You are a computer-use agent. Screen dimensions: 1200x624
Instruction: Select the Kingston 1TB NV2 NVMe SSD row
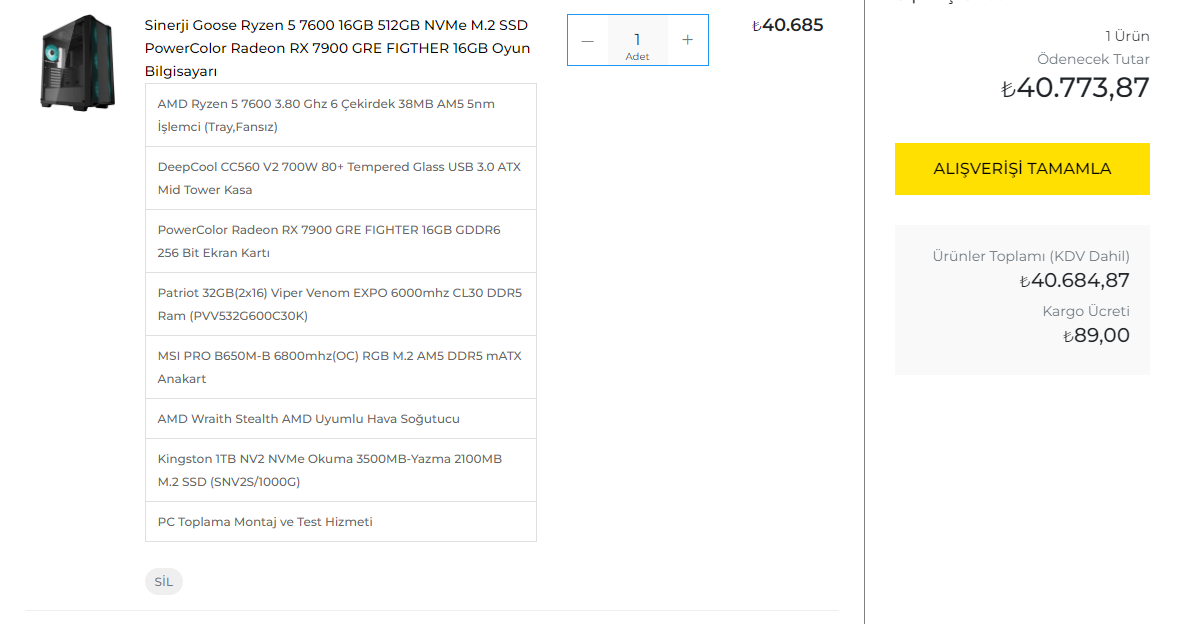(x=341, y=470)
